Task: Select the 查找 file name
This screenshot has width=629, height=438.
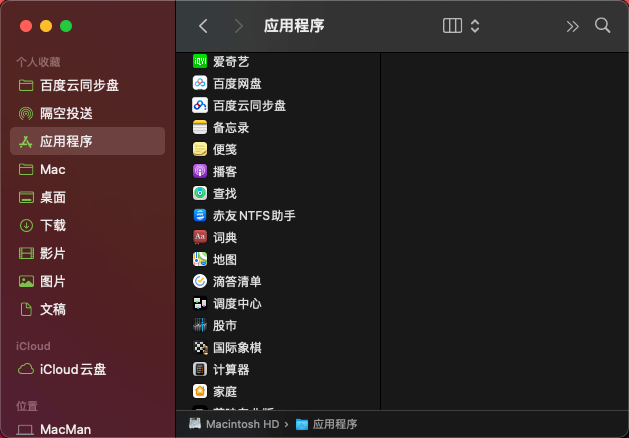Action: pos(225,194)
